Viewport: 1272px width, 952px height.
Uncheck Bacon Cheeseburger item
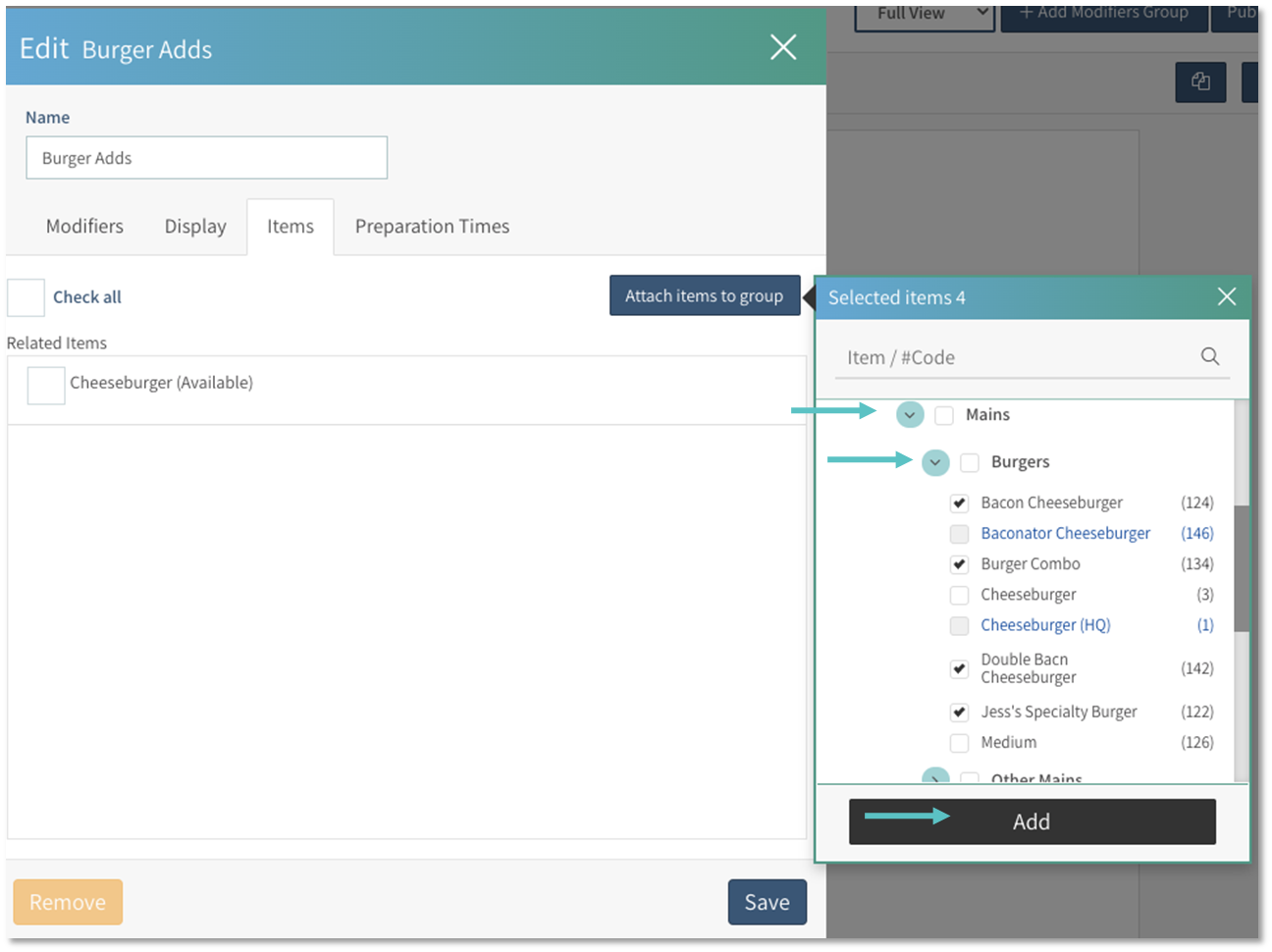click(x=960, y=503)
